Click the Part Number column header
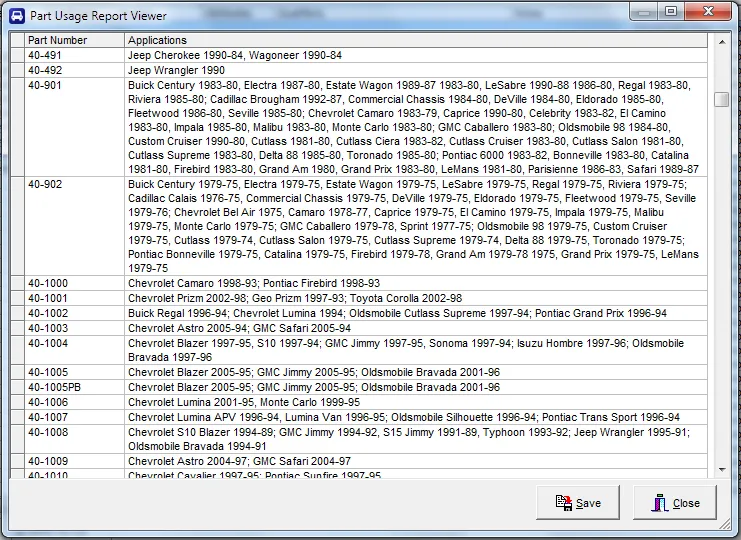The height and width of the screenshot is (540, 741). click(74, 40)
